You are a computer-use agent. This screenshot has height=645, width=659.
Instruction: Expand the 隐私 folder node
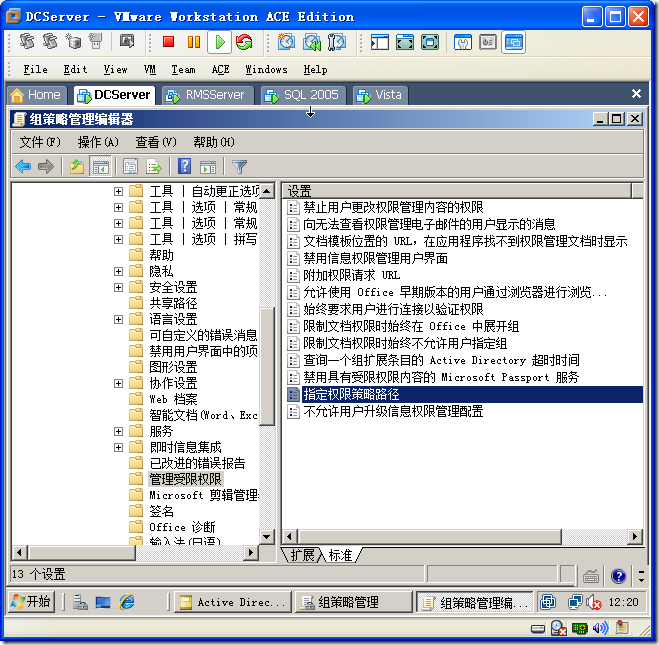click(119, 271)
